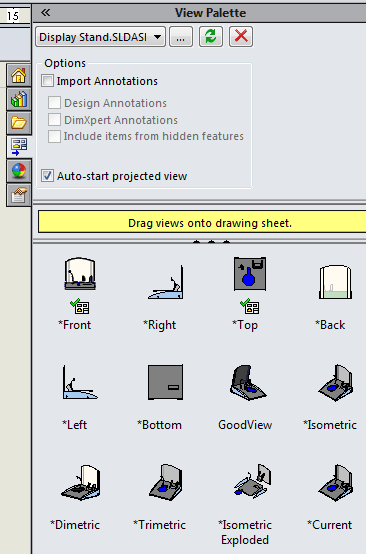Tick the Design Annotations checkbox

point(54,103)
